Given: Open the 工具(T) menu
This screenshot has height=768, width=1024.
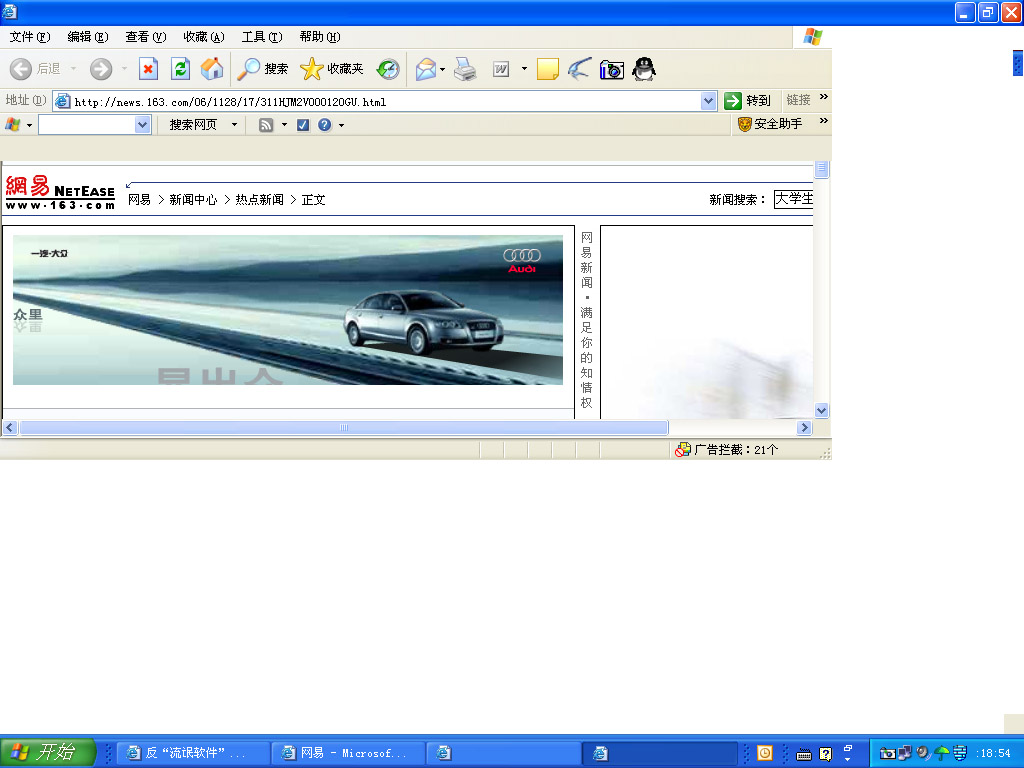Looking at the screenshot, I should [261, 37].
